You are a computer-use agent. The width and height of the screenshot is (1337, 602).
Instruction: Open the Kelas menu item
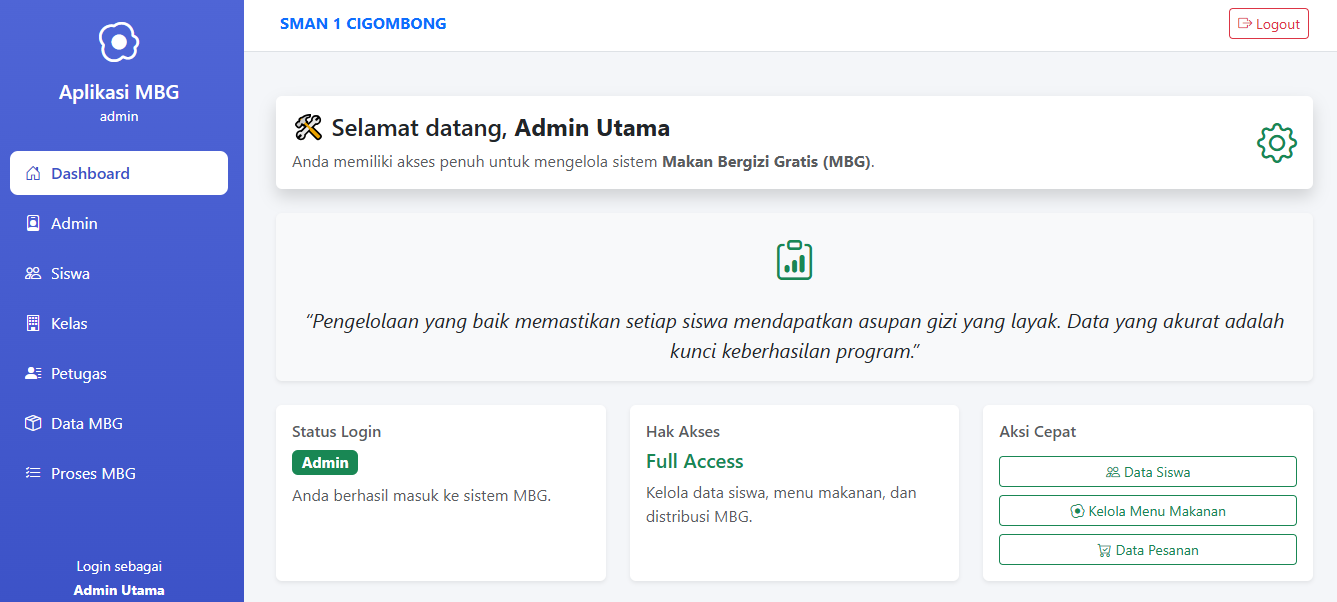tap(119, 323)
